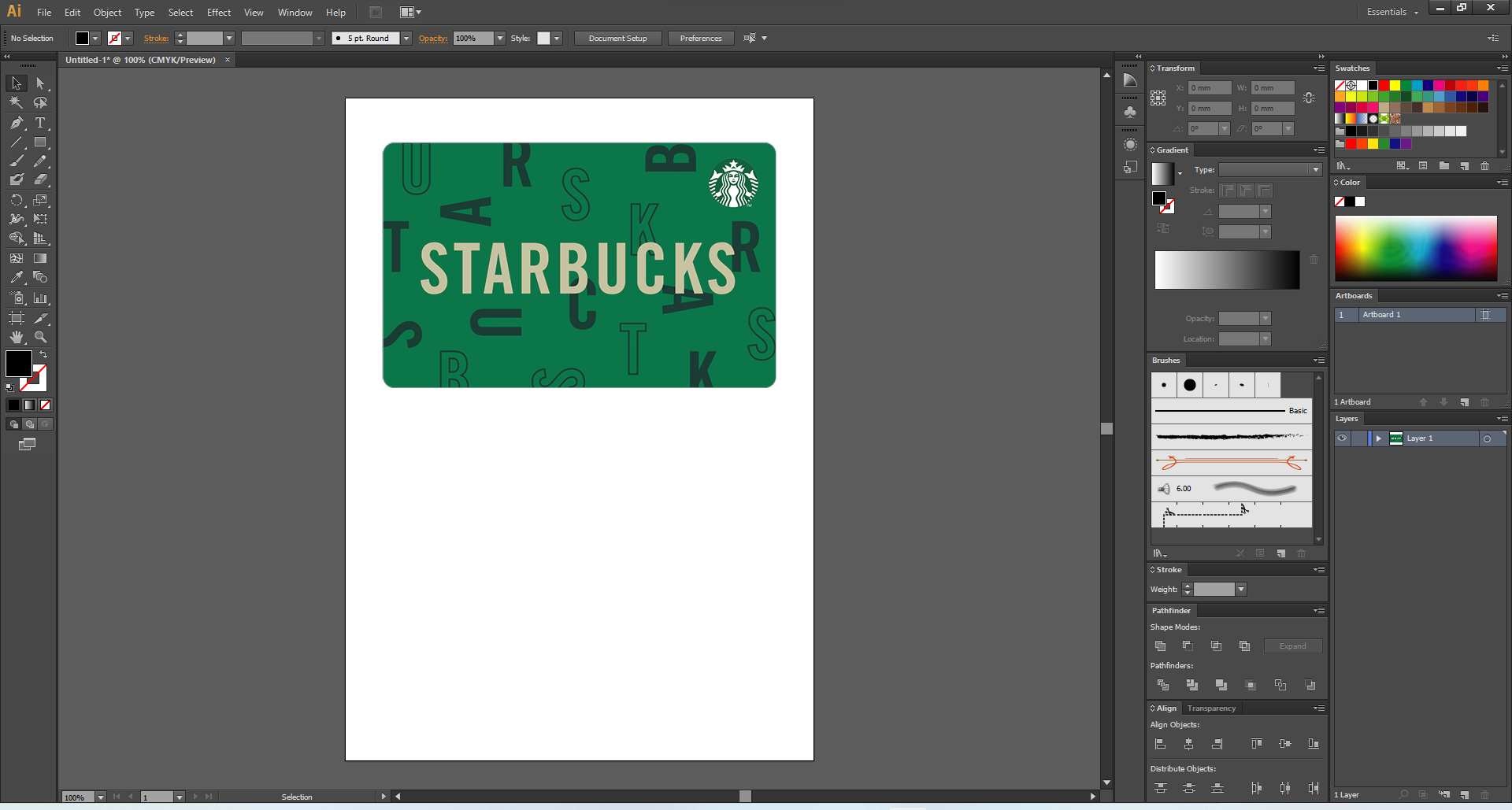Click Vertical Align Top icon
Image resolution: width=1512 pixels, height=810 pixels.
(1257, 744)
